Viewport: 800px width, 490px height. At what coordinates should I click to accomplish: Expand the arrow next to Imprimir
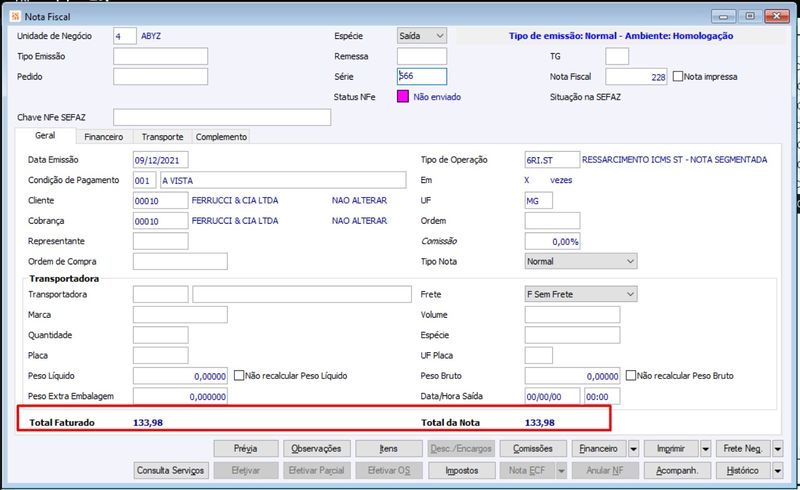click(x=705, y=449)
